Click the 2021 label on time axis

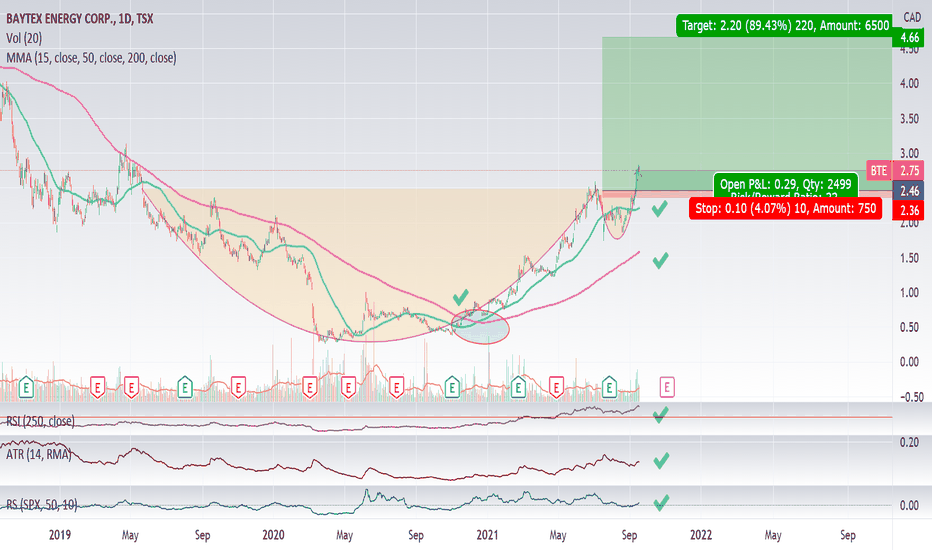487,535
